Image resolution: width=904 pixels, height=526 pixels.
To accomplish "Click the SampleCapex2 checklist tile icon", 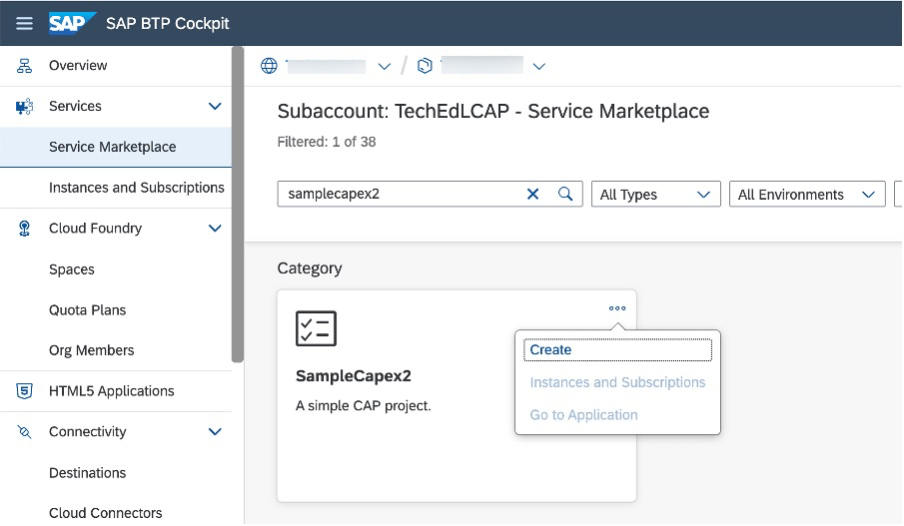I will tap(316, 329).
